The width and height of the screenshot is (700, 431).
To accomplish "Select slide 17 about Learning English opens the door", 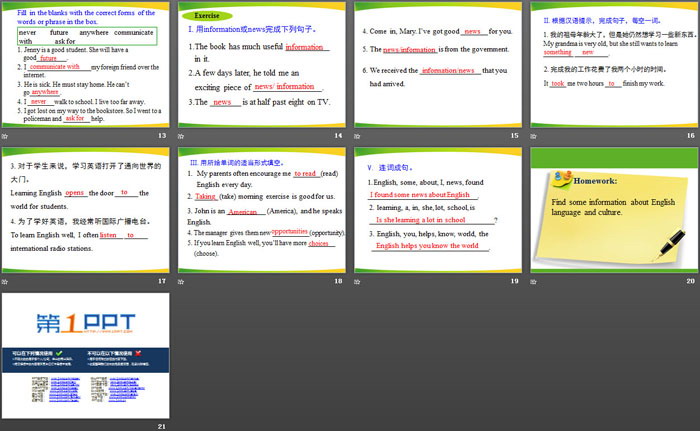I will click(x=86, y=210).
